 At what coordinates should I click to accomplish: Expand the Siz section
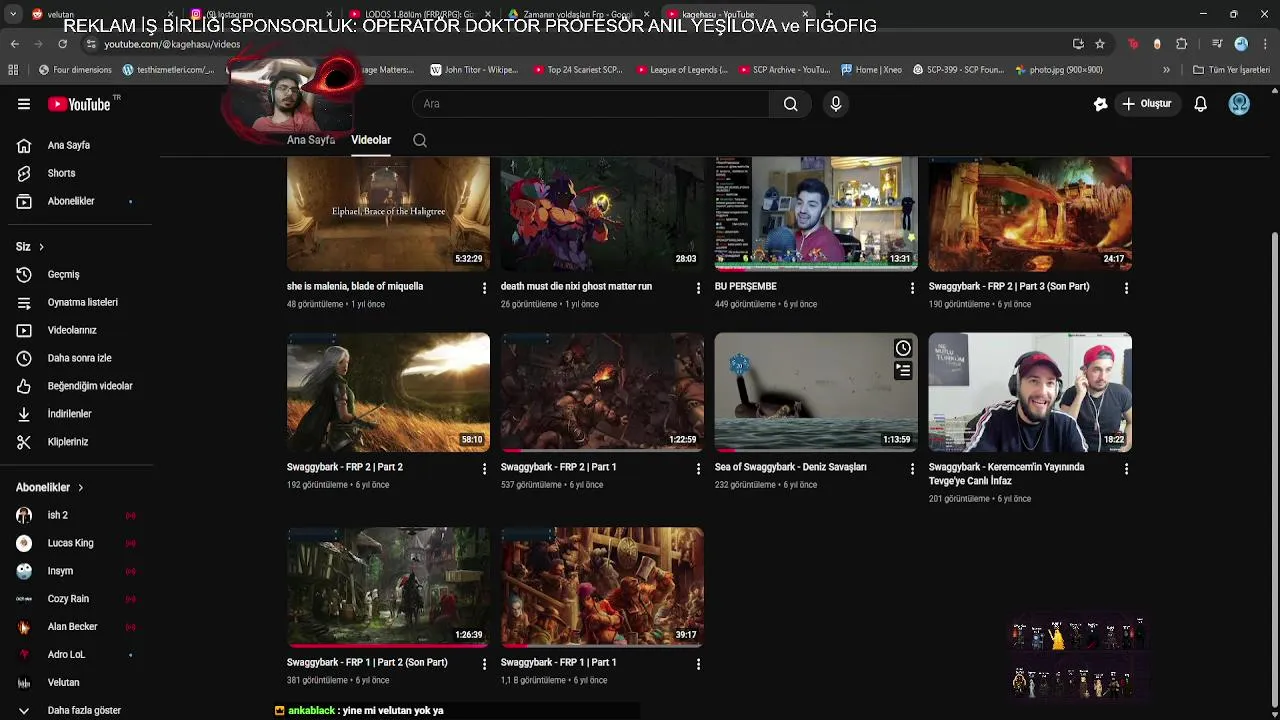click(30, 246)
